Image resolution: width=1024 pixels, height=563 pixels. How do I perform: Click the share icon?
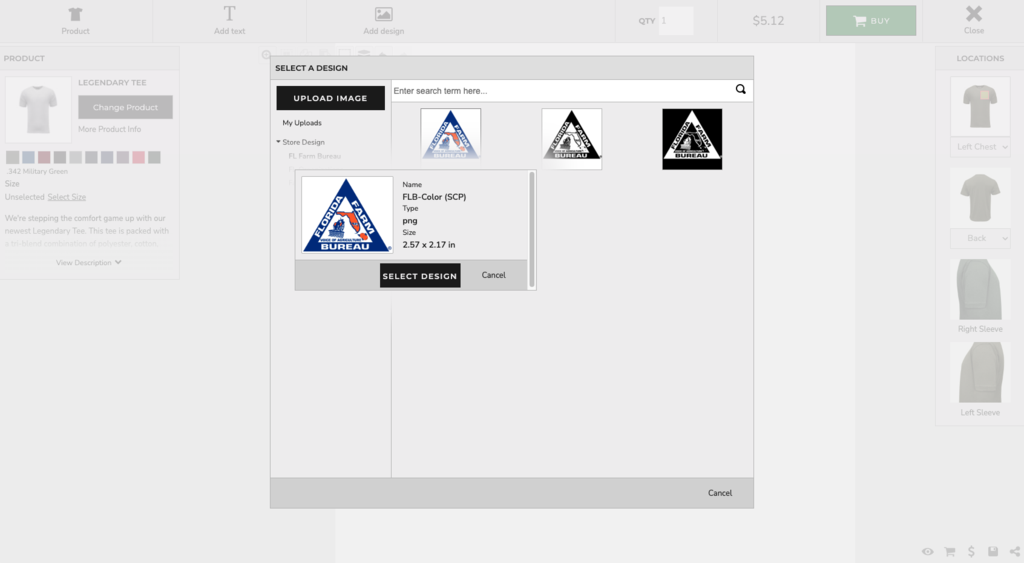click(x=1015, y=552)
